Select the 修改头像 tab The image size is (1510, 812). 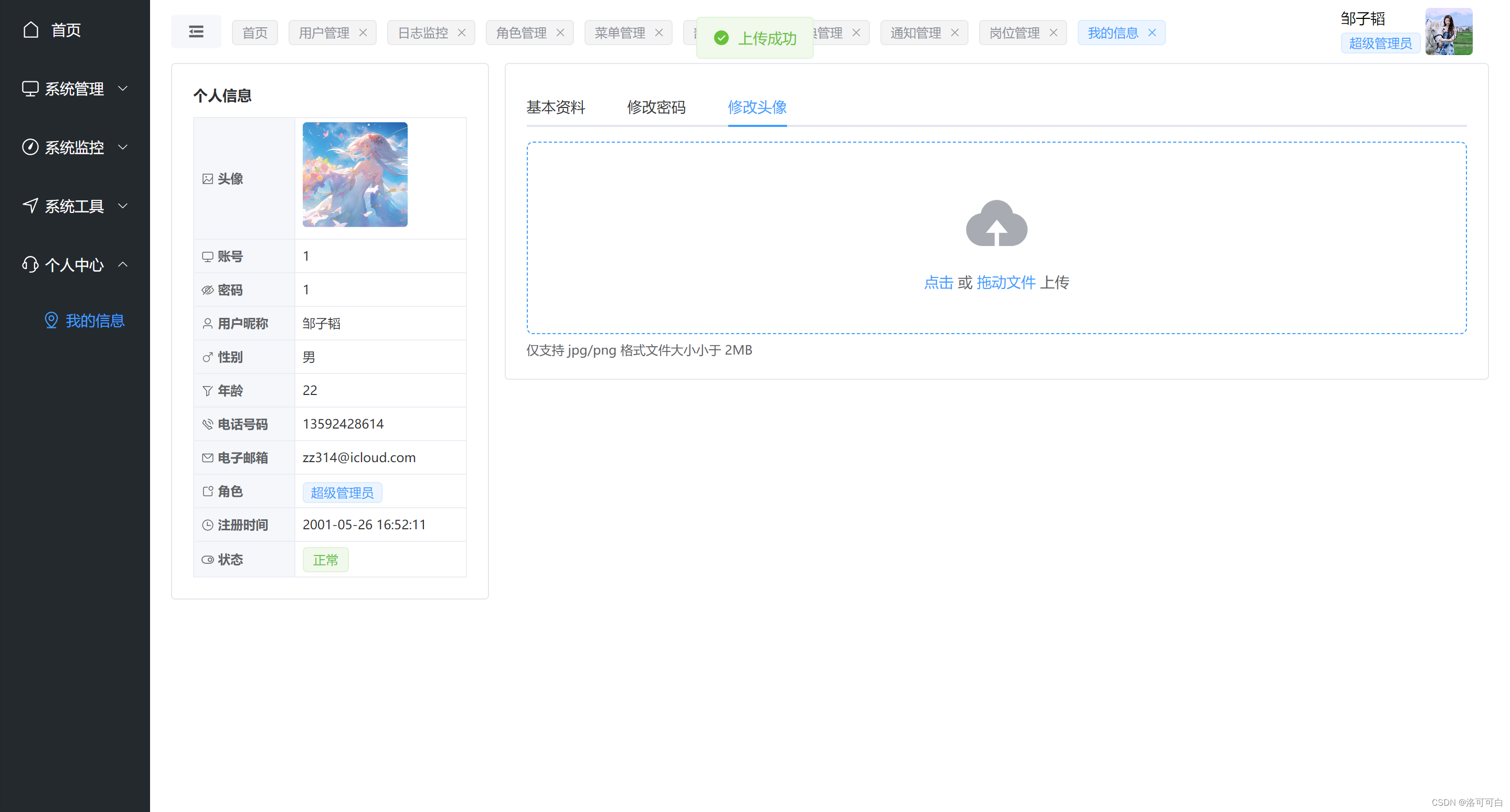(x=757, y=108)
